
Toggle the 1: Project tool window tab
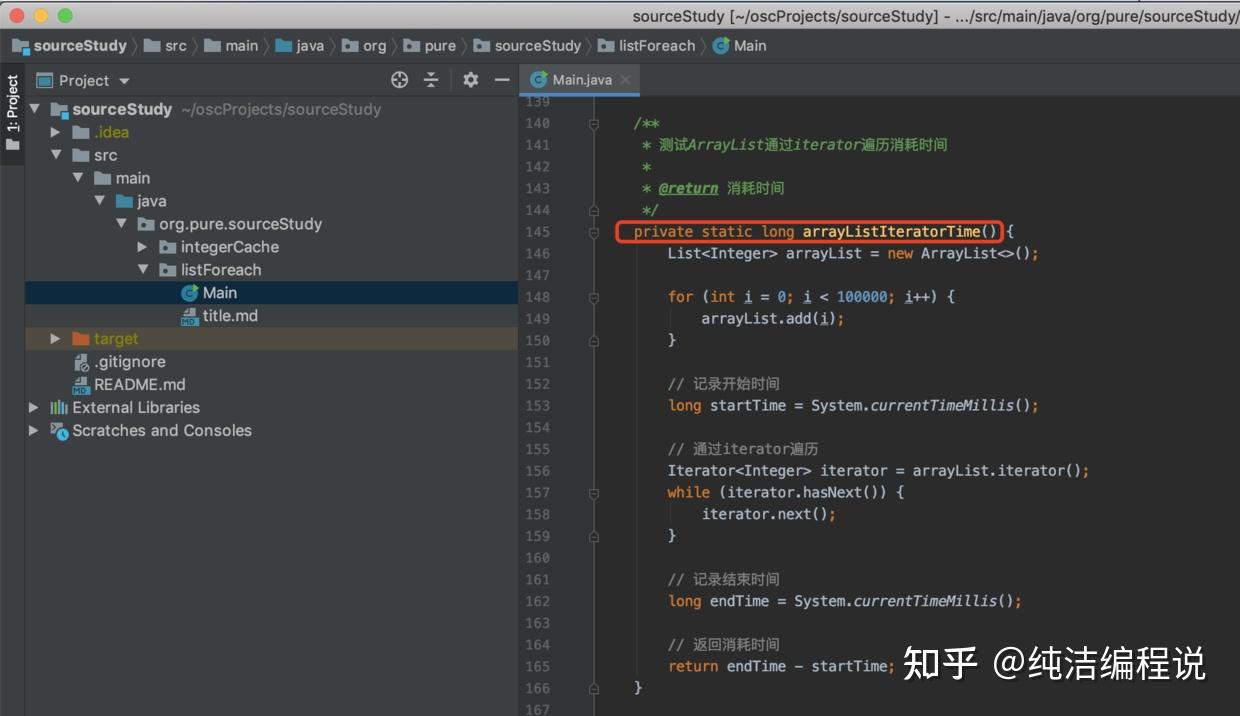12,114
